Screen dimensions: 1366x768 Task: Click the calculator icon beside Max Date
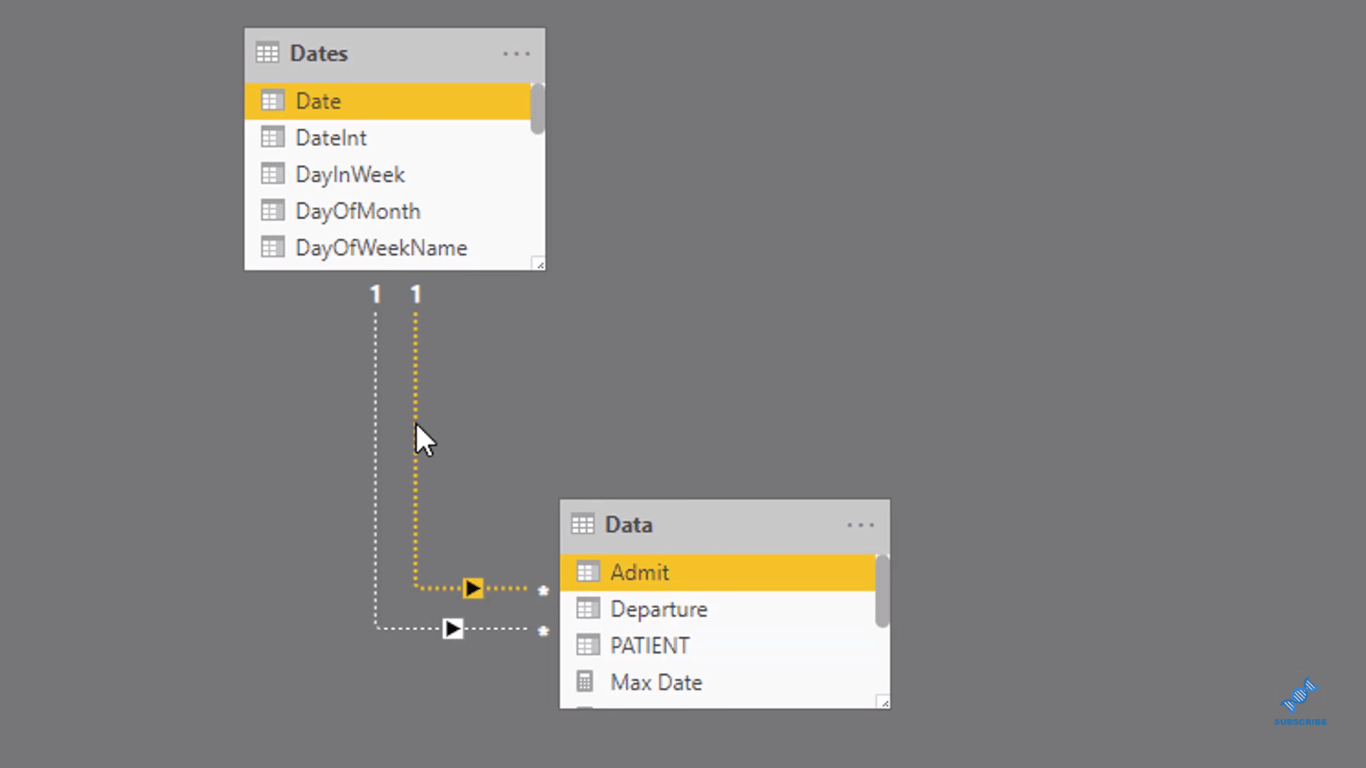coord(586,682)
